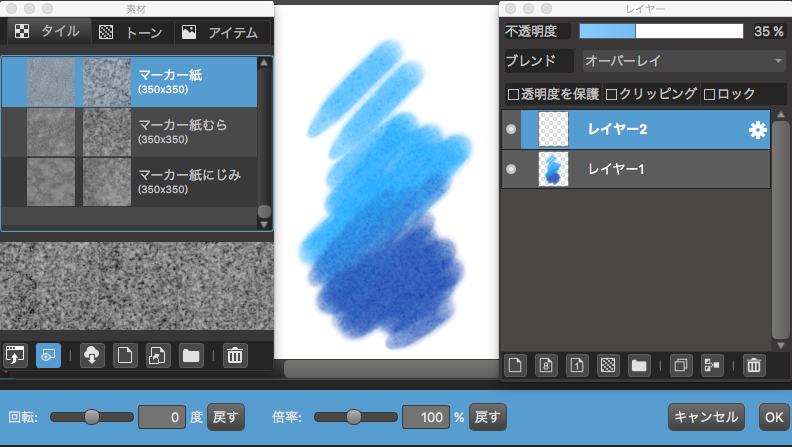
Task: Open the material folder icon
Action: [x=191, y=355]
